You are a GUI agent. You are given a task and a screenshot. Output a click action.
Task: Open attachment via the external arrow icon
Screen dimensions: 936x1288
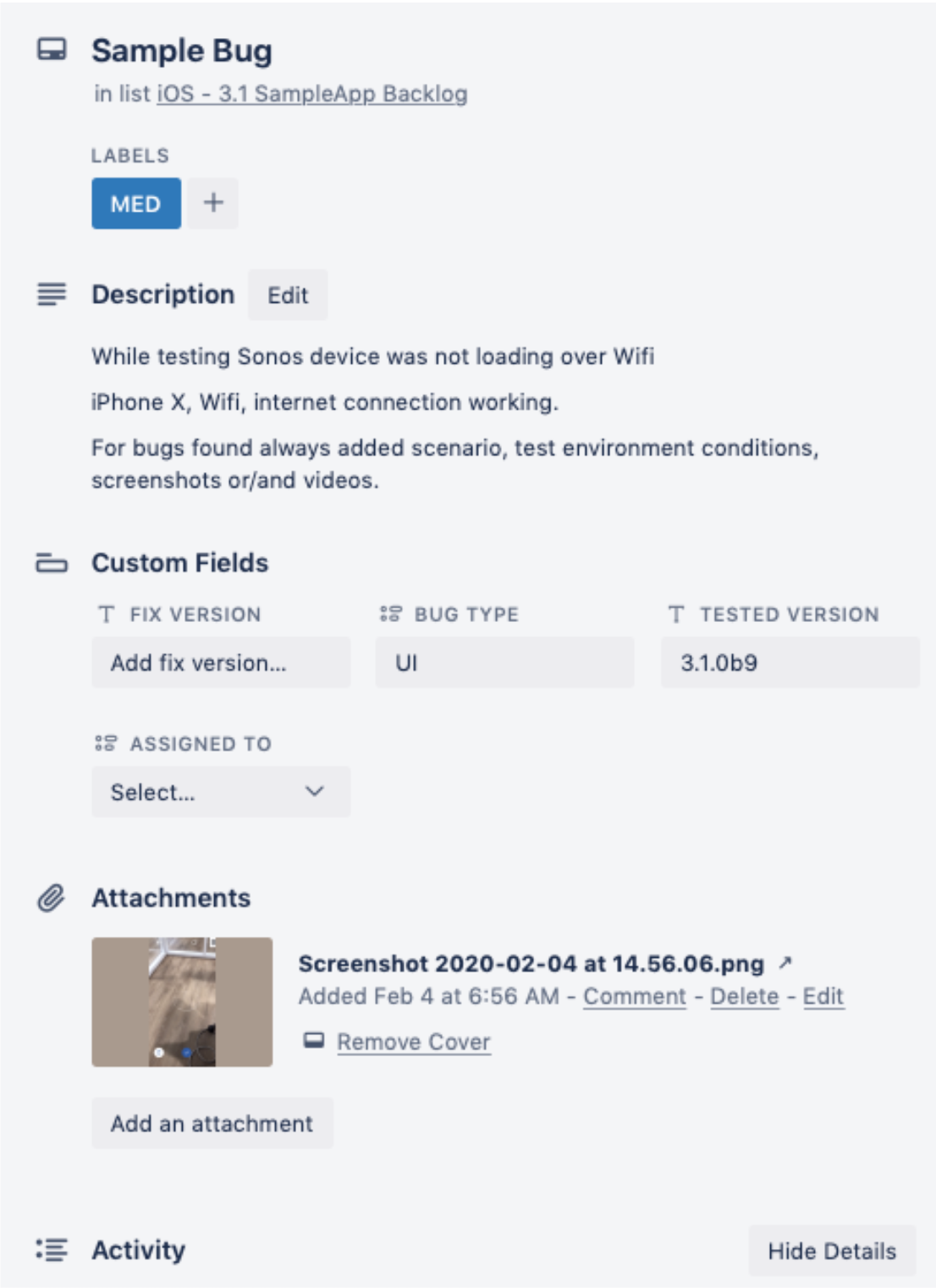pos(785,962)
